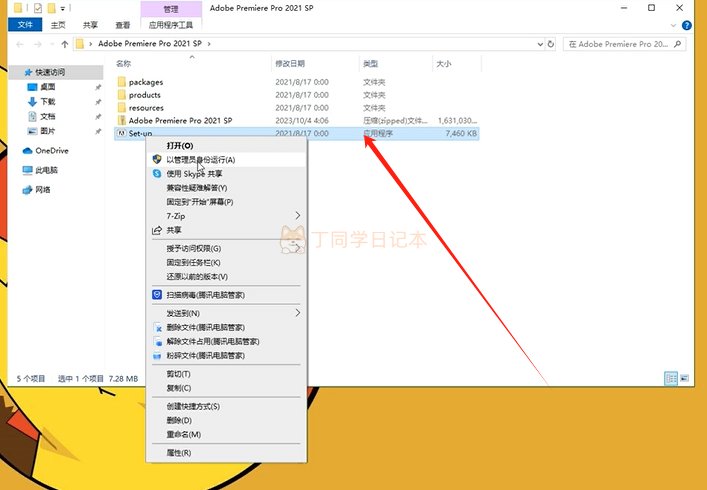
Task: Scan for viruses with Tencent PC Manager
Action: pyautogui.click(x=226, y=295)
